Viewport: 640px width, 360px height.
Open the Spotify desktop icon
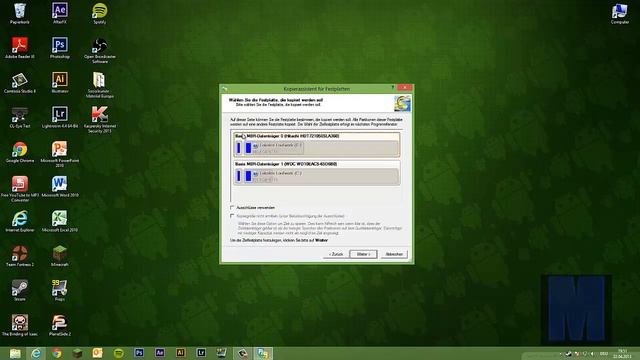pyautogui.click(x=100, y=13)
